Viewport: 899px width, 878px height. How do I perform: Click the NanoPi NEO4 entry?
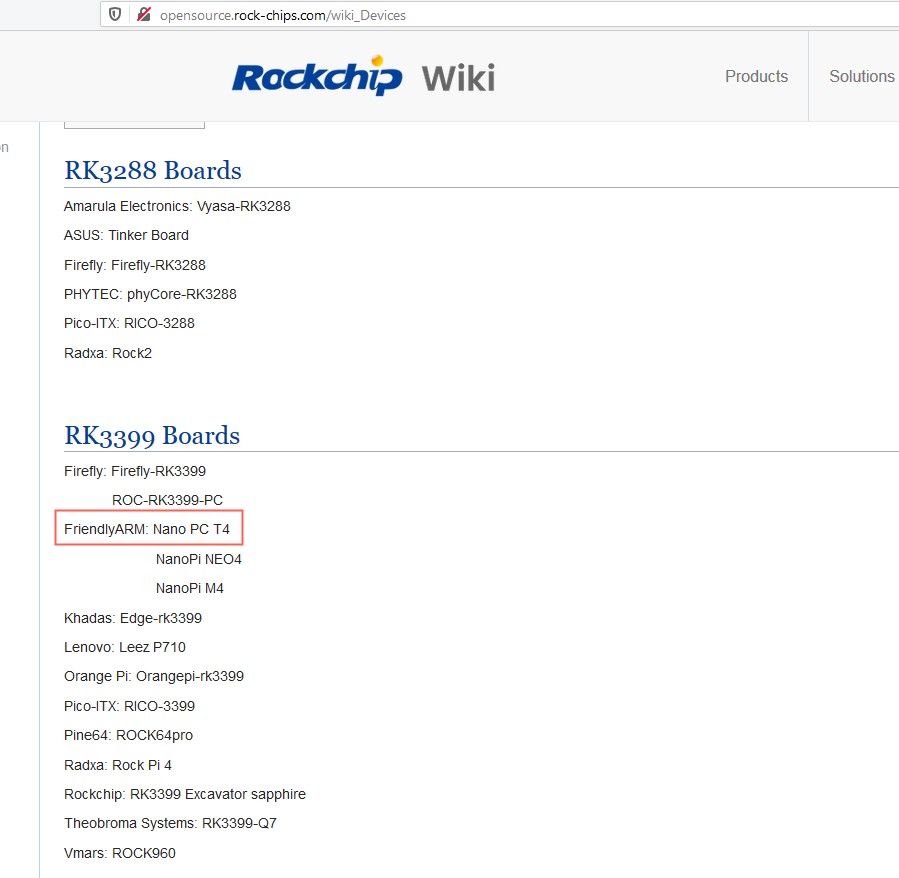[198, 559]
